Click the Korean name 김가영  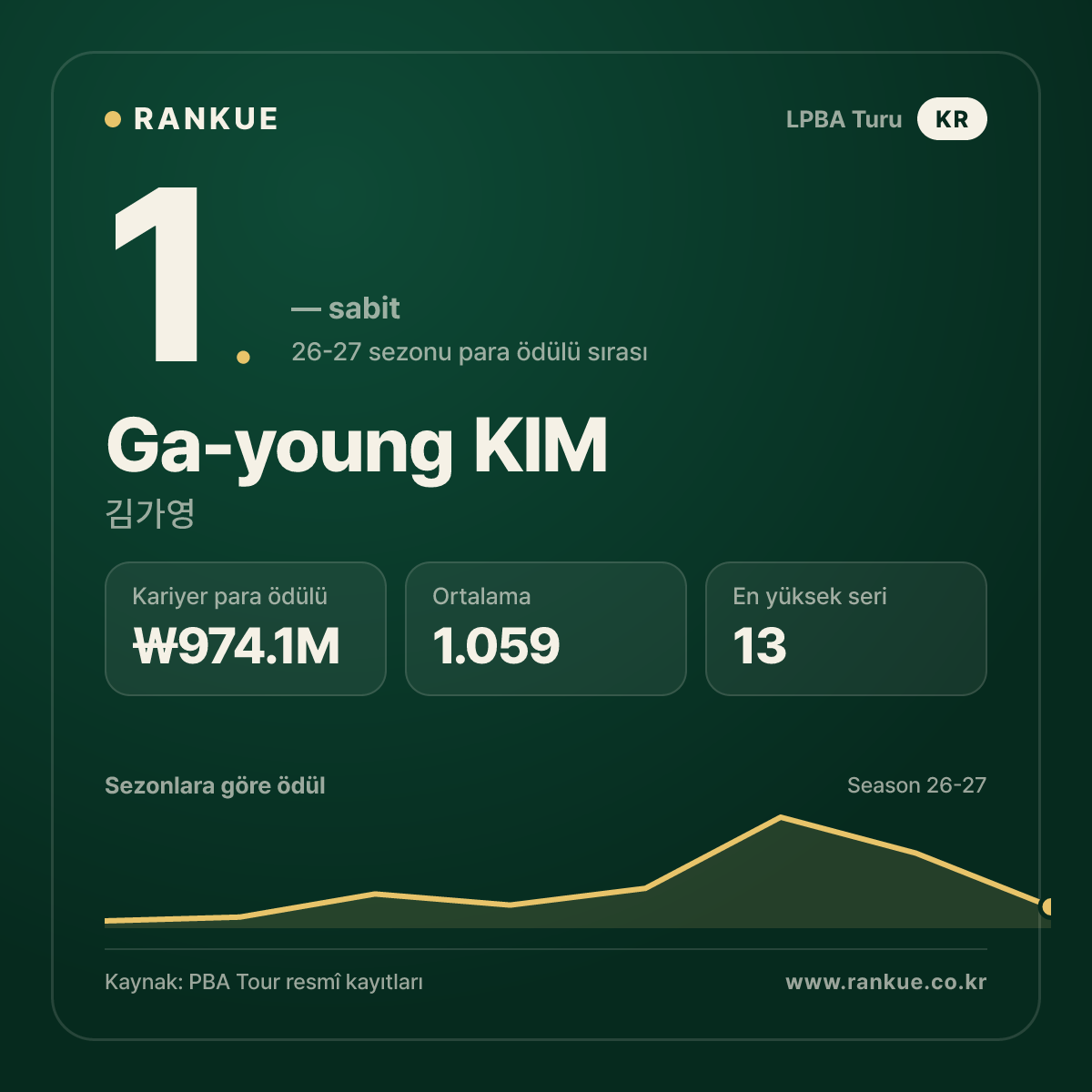pos(150,514)
